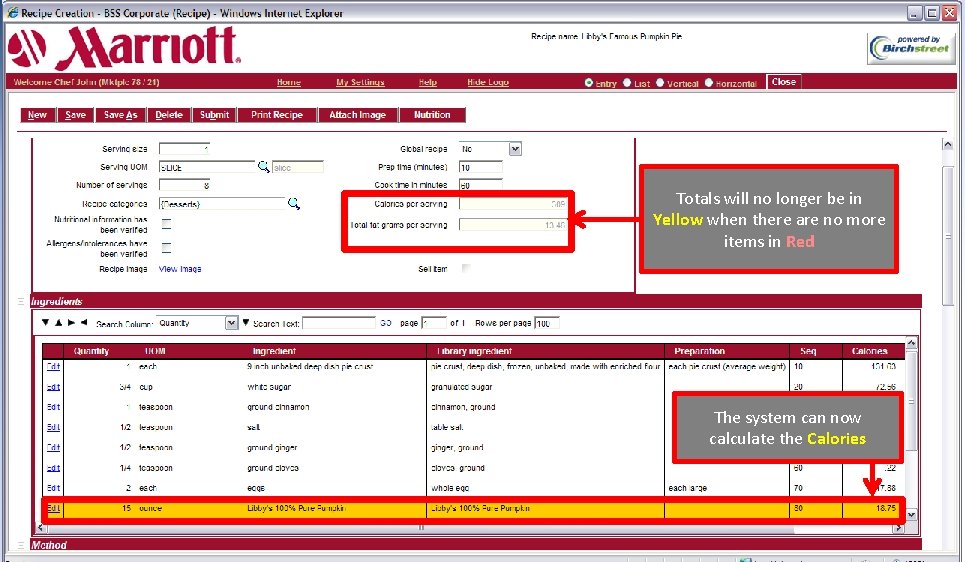Click ingredients horizontal scrollbar right arrow
This screenshot has height=562, width=965.
pyautogui.click(x=899, y=528)
